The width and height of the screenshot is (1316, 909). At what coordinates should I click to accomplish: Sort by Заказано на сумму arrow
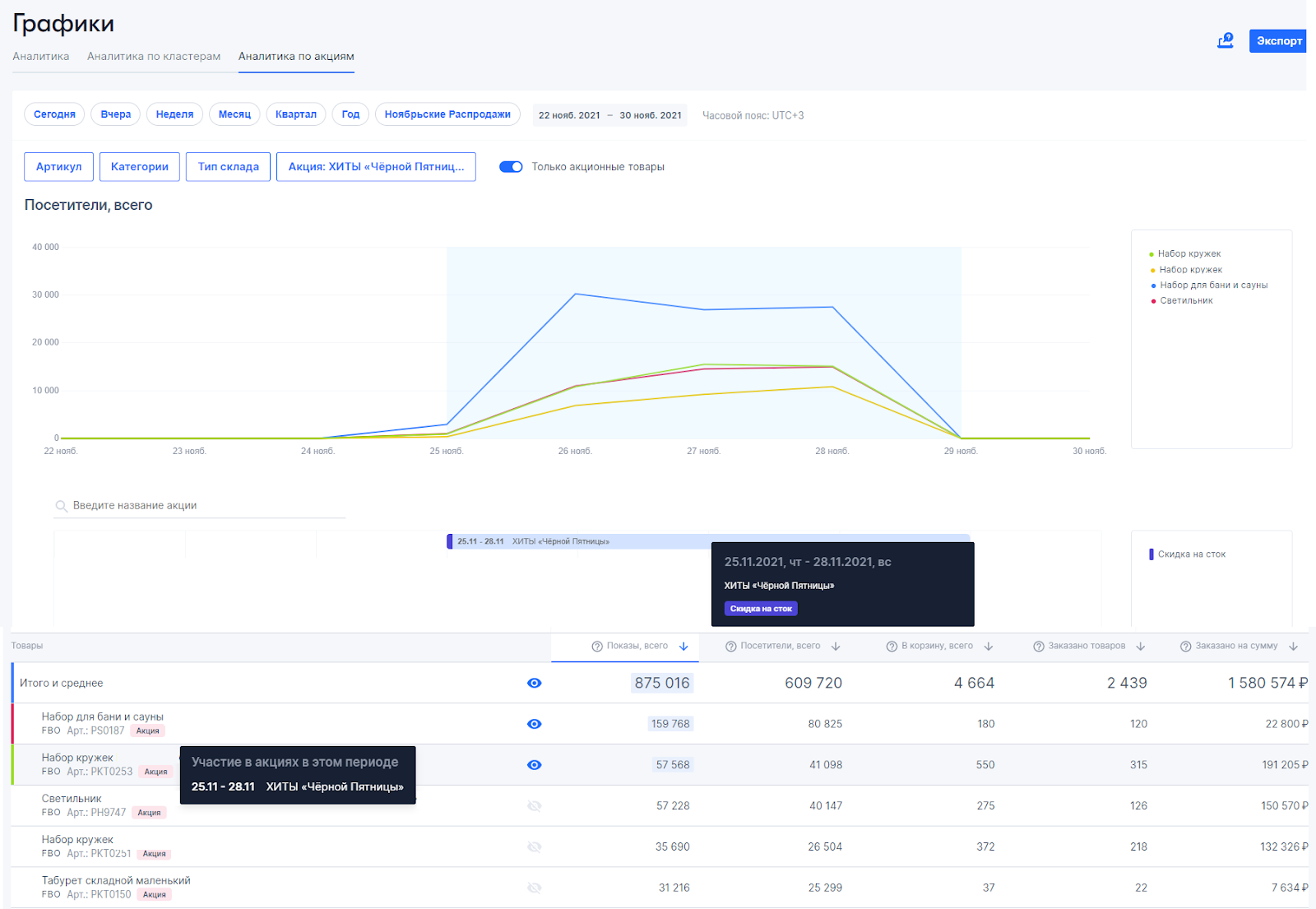[1293, 647]
